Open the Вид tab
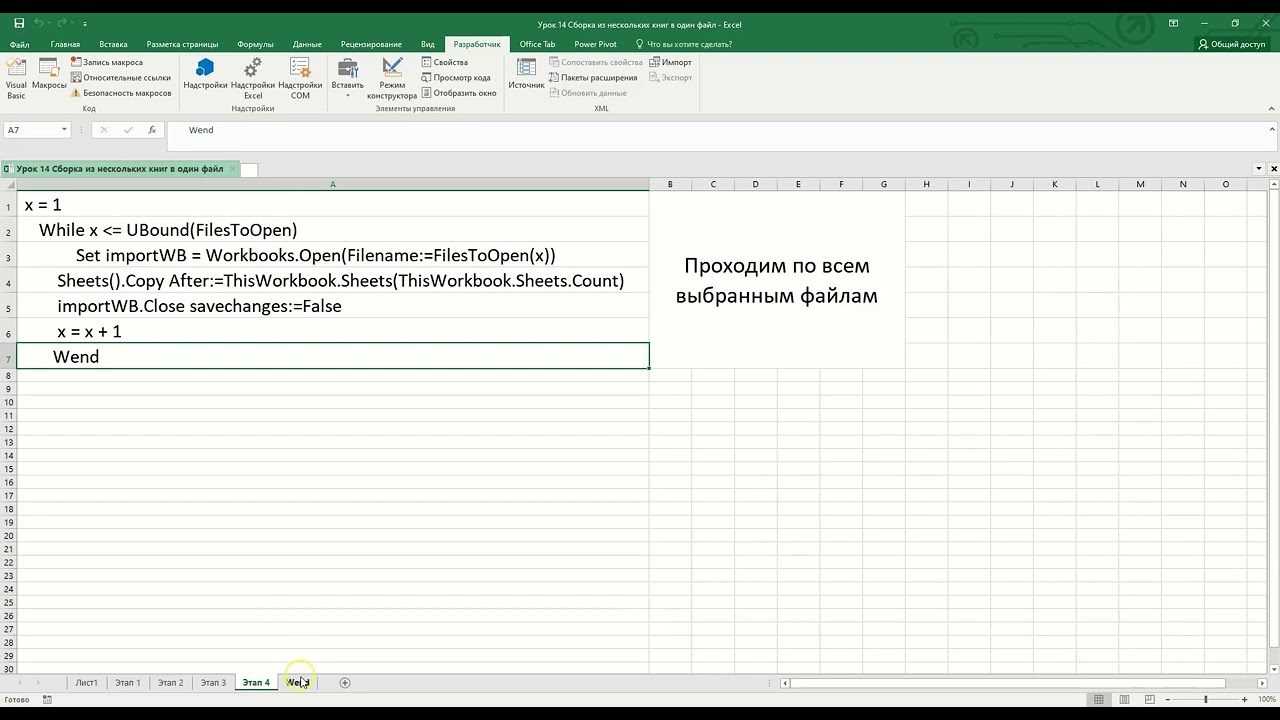 (x=428, y=44)
